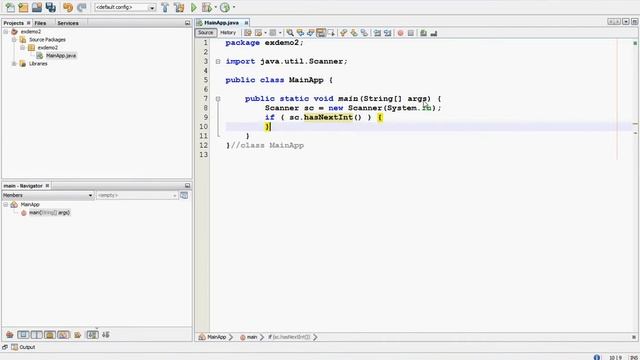Open the Output window button
Image resolution: width=640 pixels, height=360 pixels.
pyautogui.click(x=23, y=347)
